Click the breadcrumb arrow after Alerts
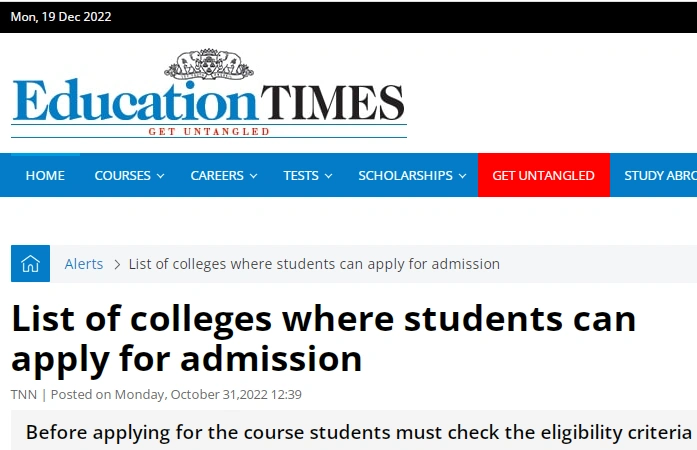The image size is (697, 450). coord(117,265)
